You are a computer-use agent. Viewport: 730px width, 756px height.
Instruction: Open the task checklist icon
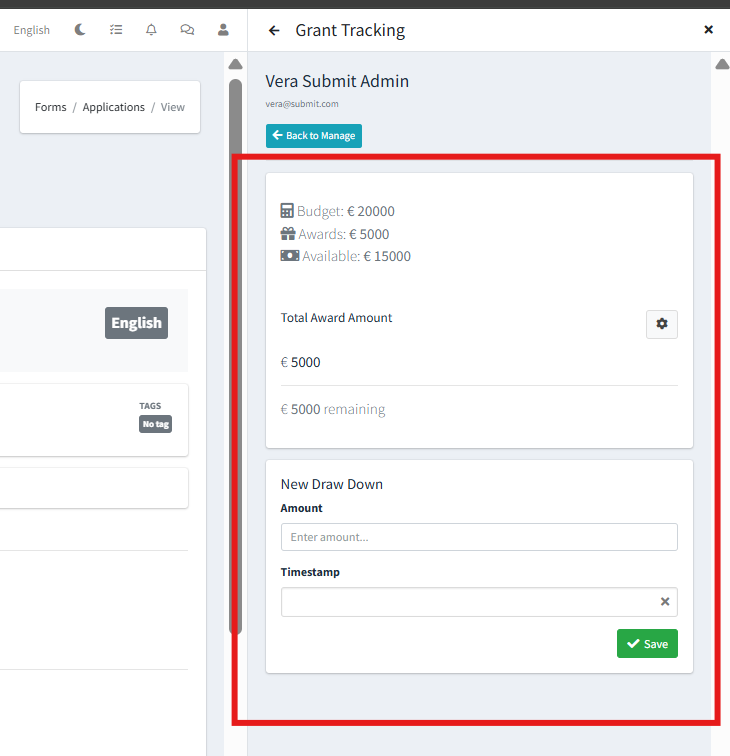(x=116, y=30)
